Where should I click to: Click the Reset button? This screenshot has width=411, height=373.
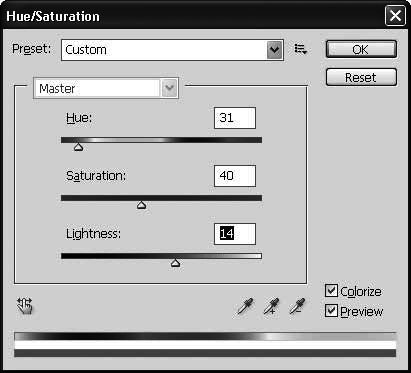[x=361, y=77]
